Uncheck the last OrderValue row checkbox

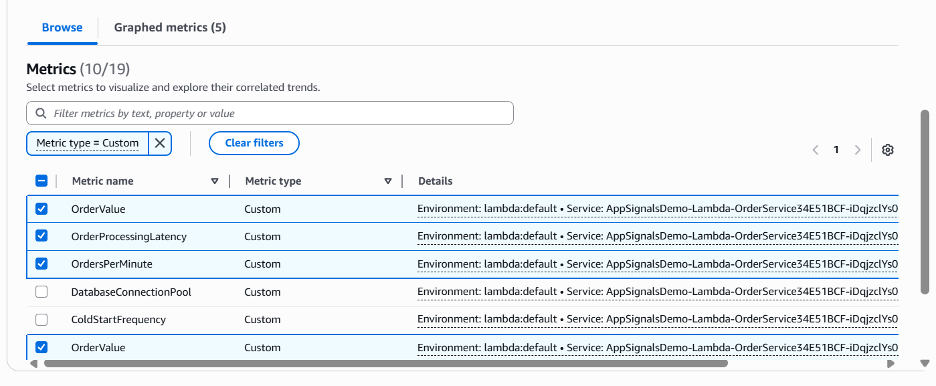click(x=41, y=347)
